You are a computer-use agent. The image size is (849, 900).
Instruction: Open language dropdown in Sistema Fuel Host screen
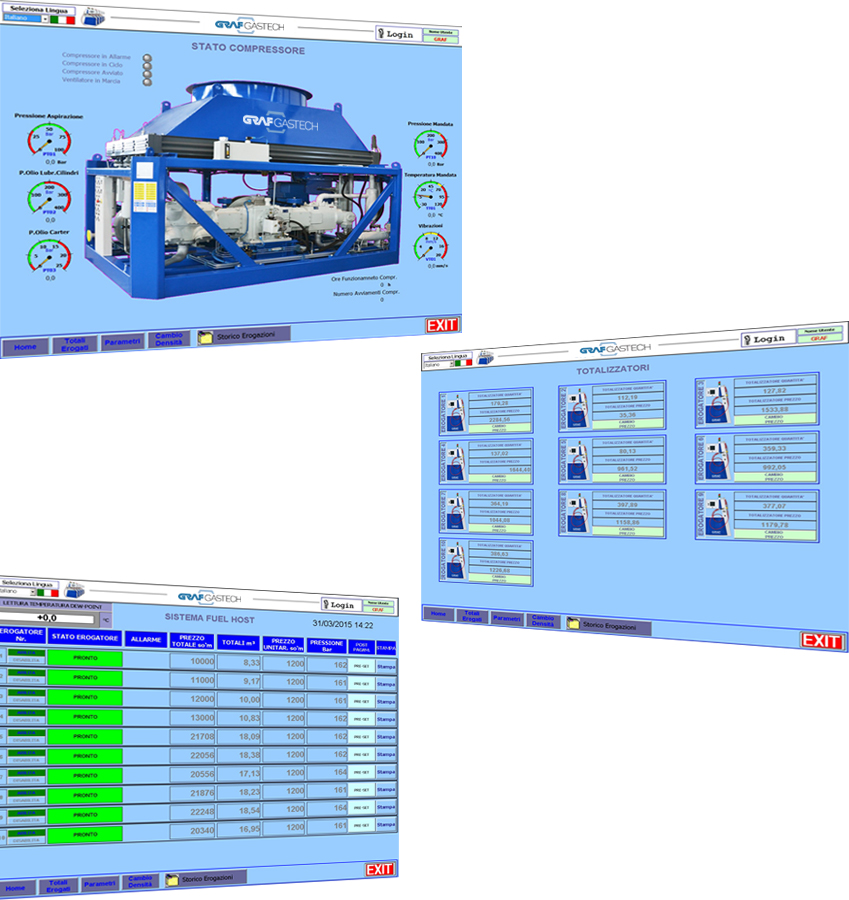click(33, 591)
